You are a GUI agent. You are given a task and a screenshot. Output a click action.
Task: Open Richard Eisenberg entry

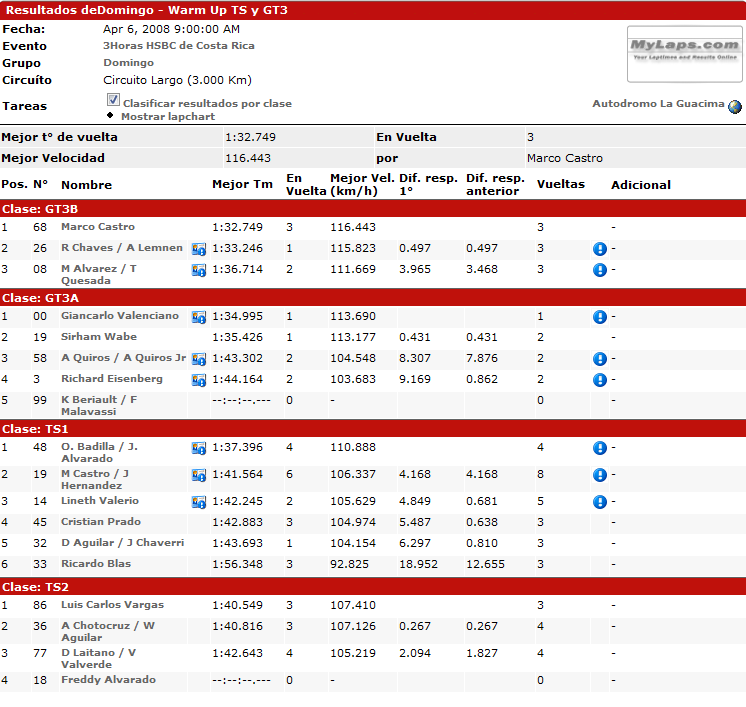[x=112, y=378]
